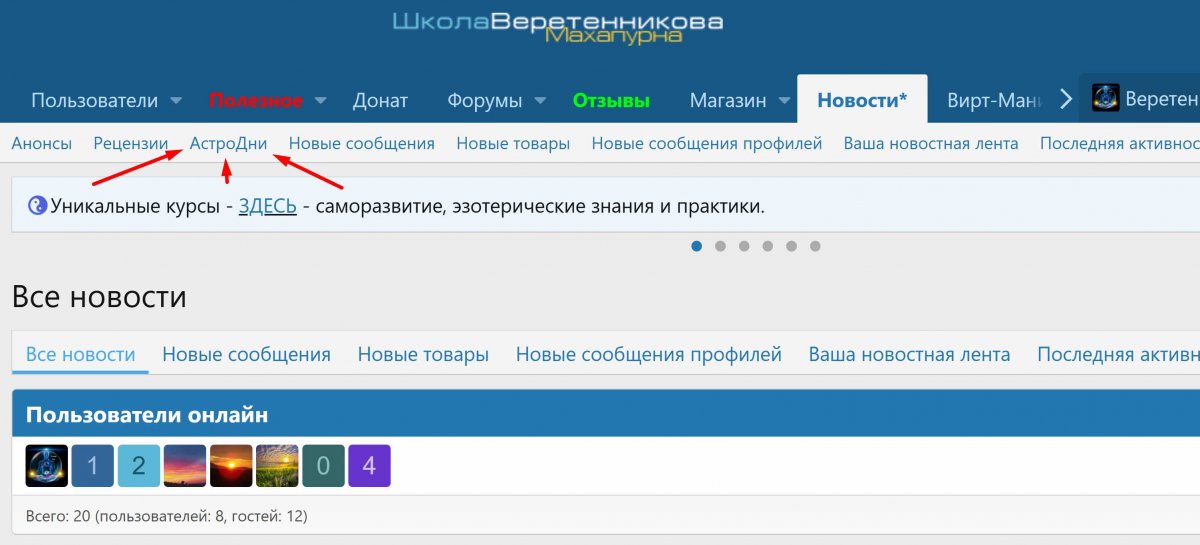The height and width of the screenshot is (545, 1200).
Task: Expand the Полезное dropdown arrow
Action: (321, 101)
